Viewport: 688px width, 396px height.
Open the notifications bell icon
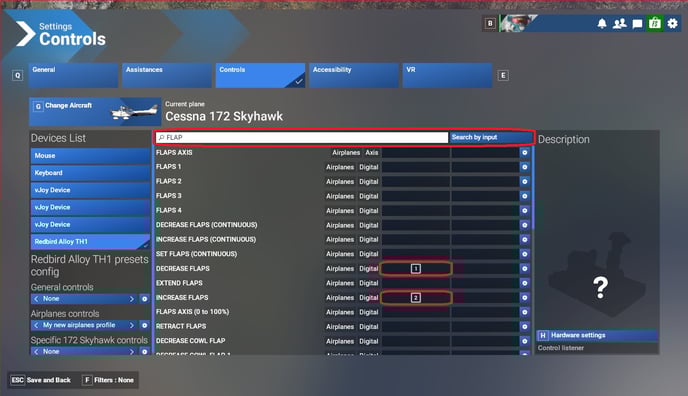click(602, 23)
